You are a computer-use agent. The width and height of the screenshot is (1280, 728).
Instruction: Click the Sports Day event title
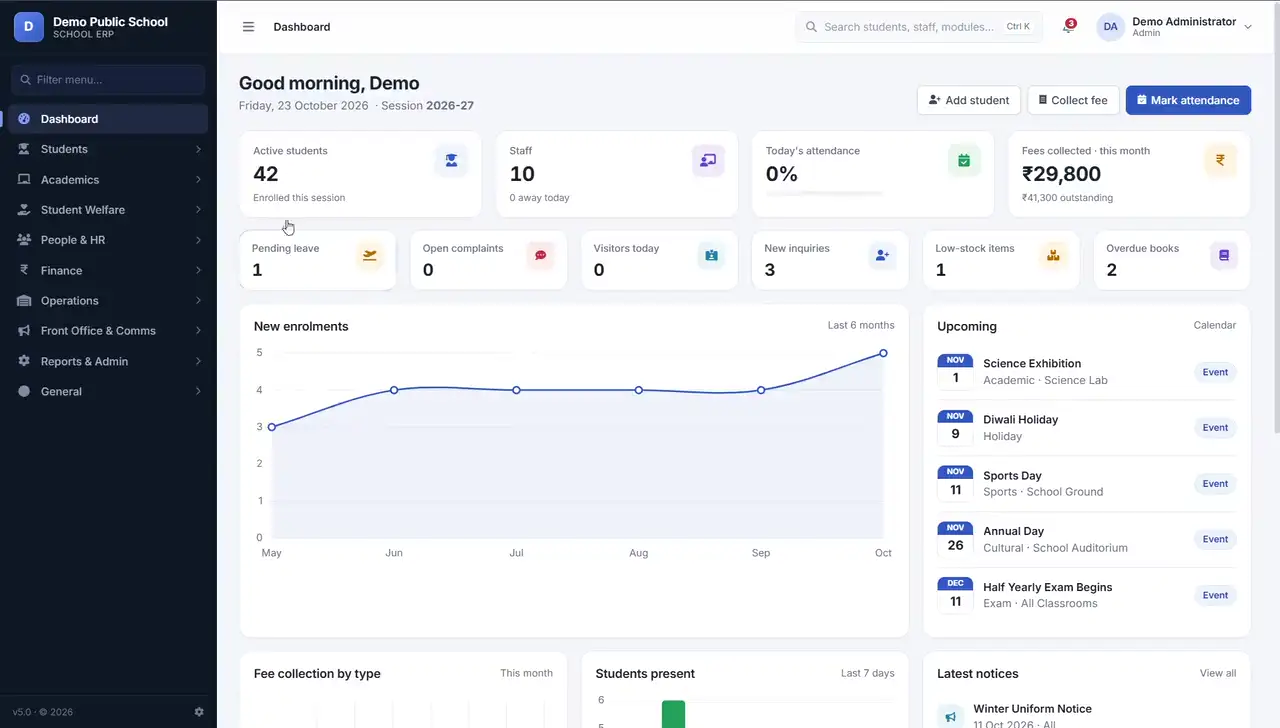[1012, 476]
